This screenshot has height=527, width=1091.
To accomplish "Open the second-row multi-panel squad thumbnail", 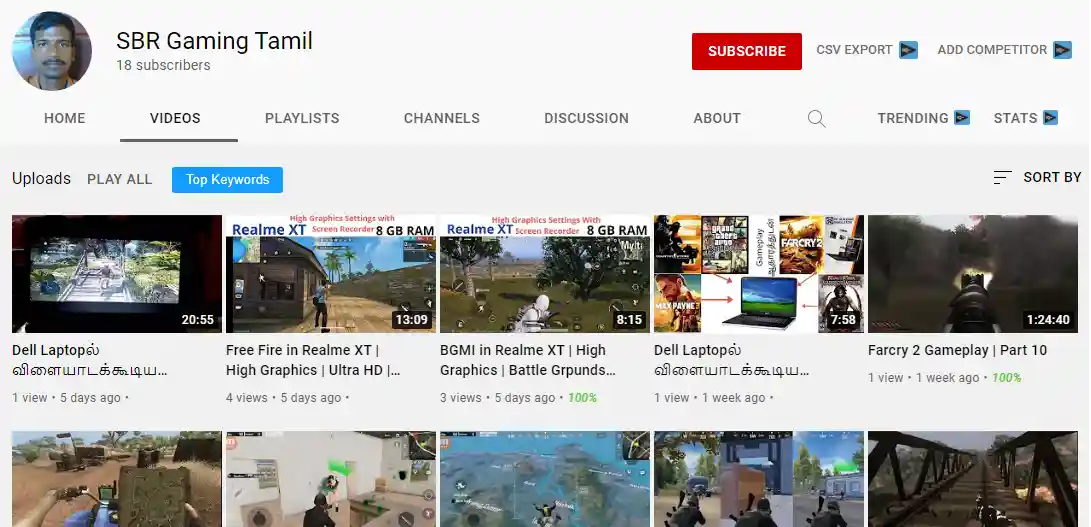I will [x=759, y=479].
